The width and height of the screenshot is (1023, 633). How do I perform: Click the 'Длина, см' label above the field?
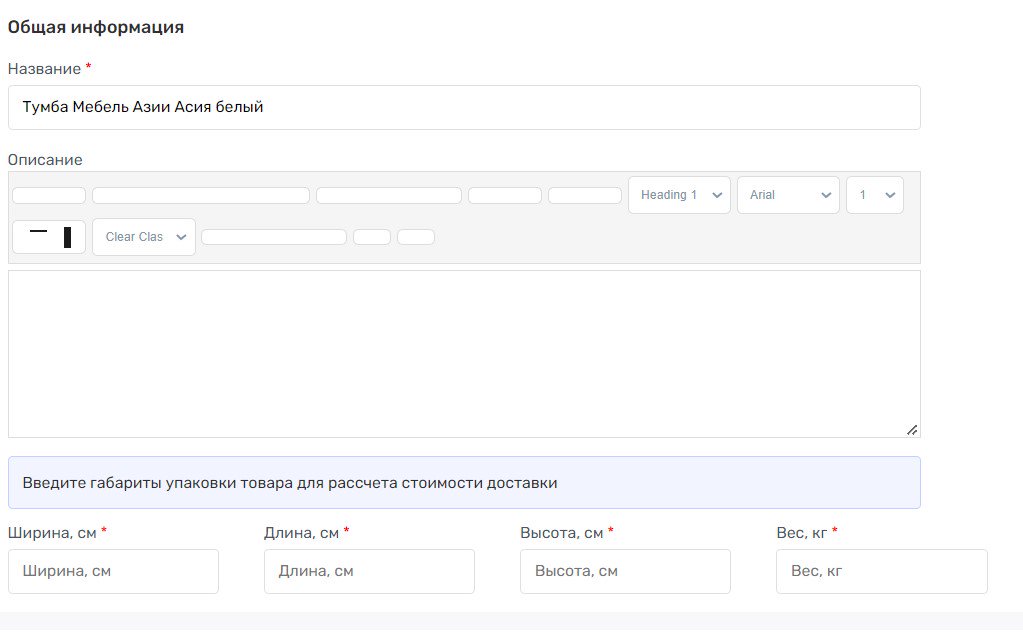[x=301, y=533]
